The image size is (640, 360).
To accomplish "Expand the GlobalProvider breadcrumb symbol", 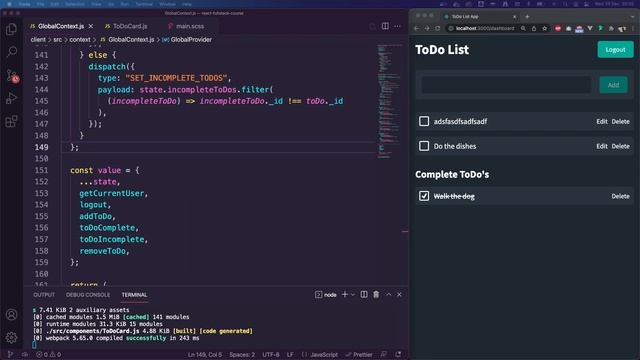I will (x=187, y=40).
